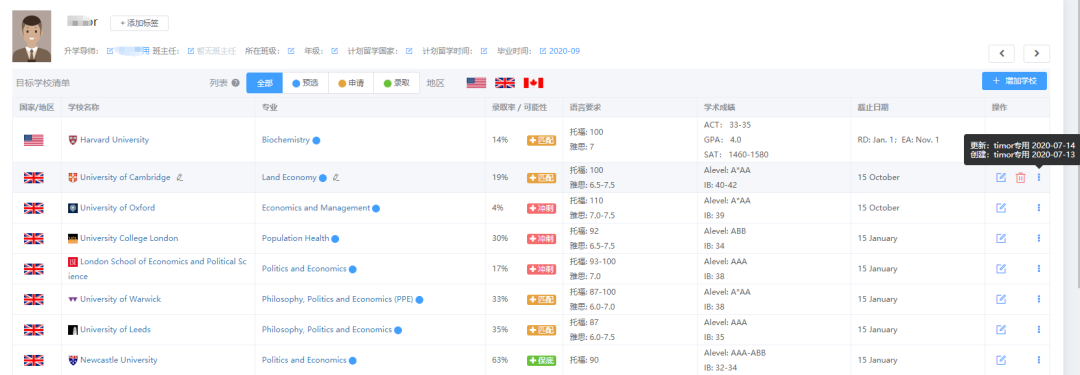Viewport: 1080px width, 375px height.
Task: Filter by United Kingdom flag icon
Action: 505,83
